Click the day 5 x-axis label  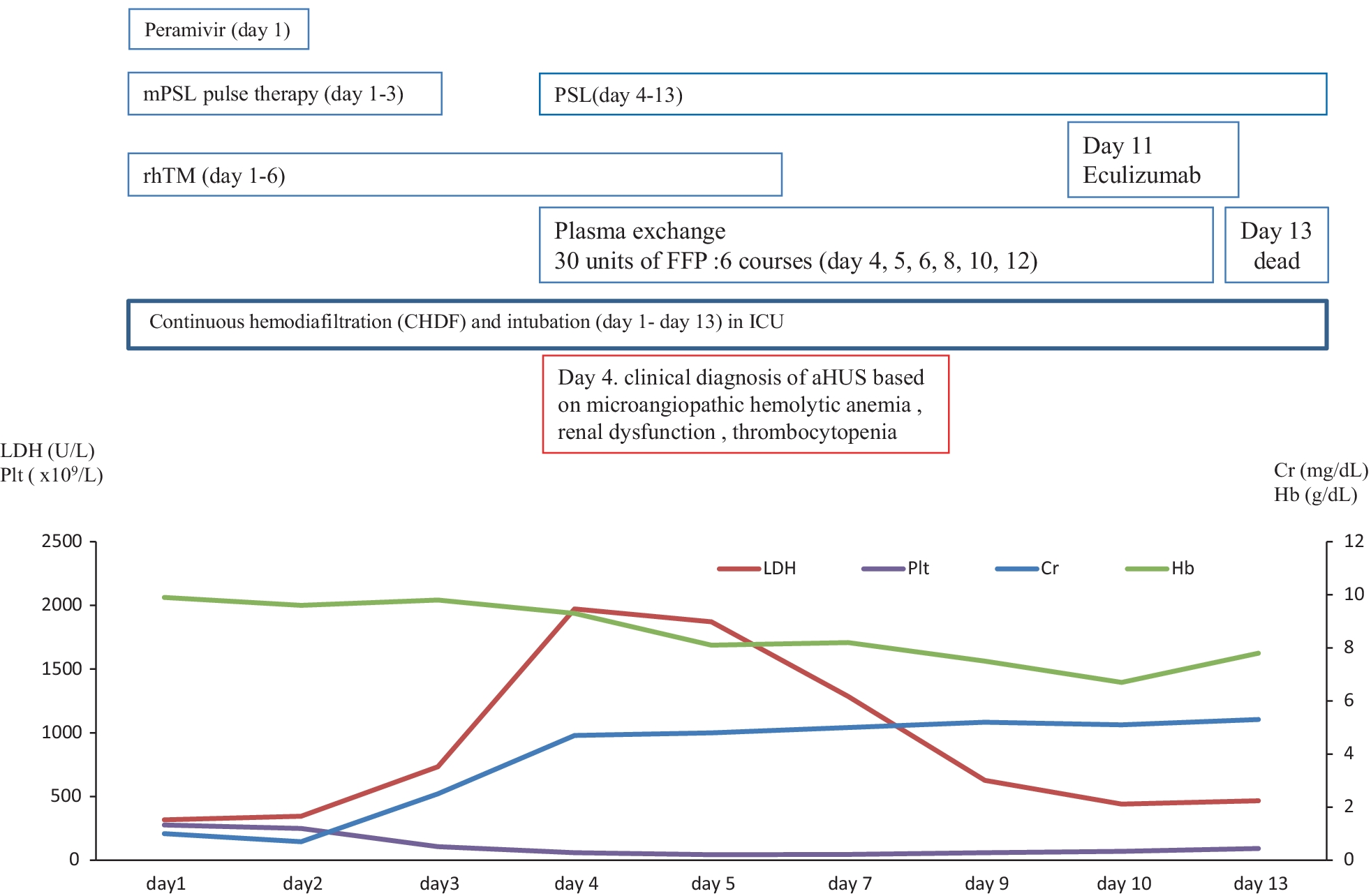[713, 884]
